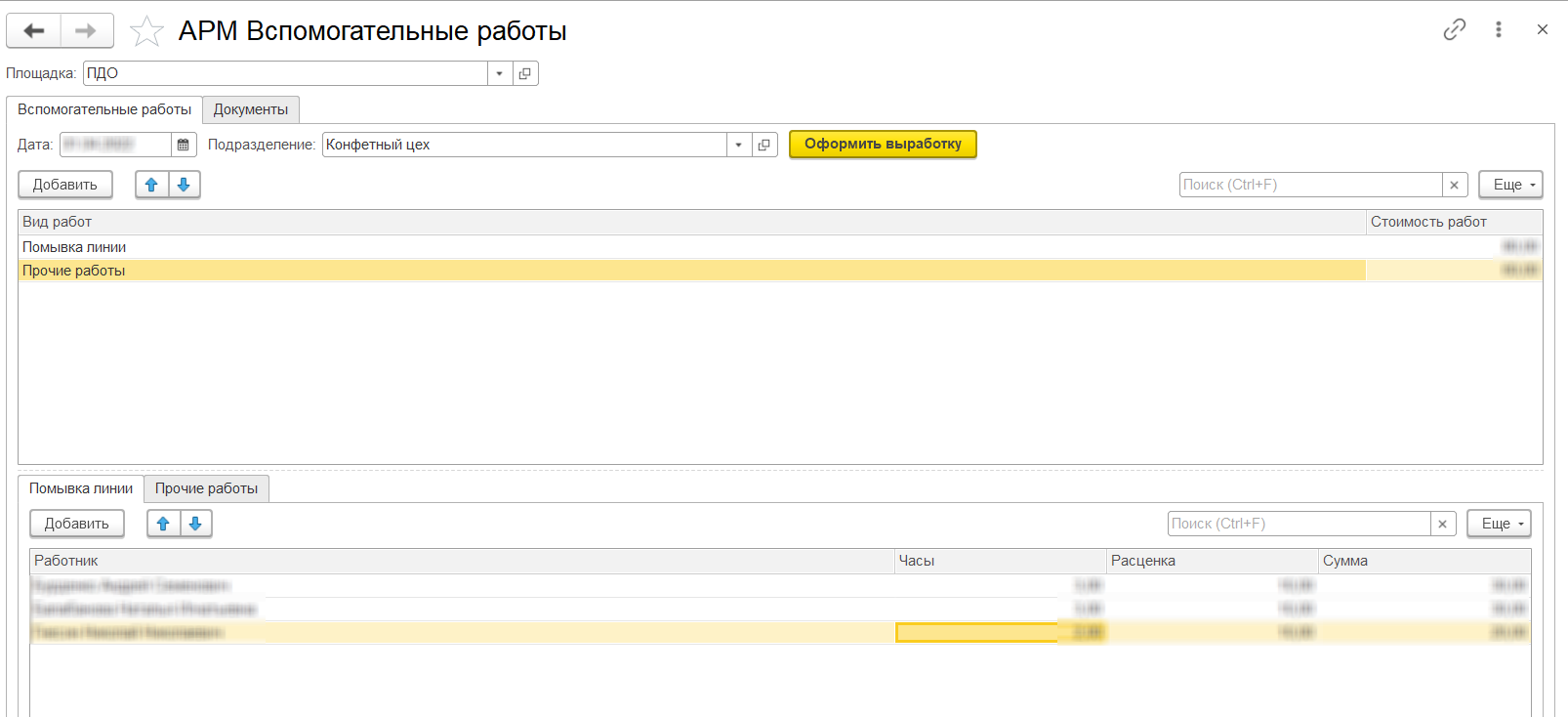The image size is (1568, 717).
Task: Expand the Подразделение dropdown list
Action: (x=738, y=145)
